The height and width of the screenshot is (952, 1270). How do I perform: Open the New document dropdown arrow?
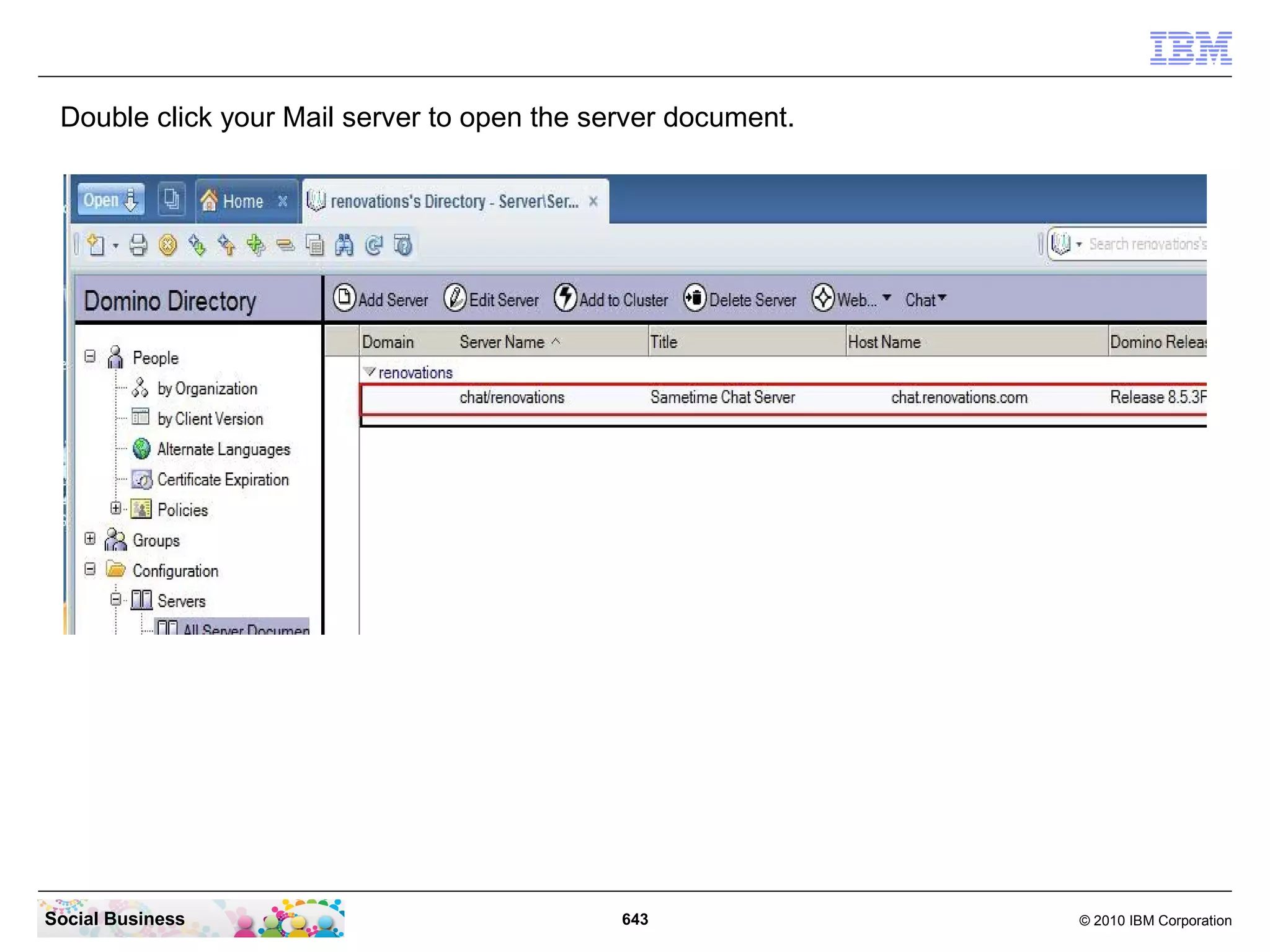(115, 246)
